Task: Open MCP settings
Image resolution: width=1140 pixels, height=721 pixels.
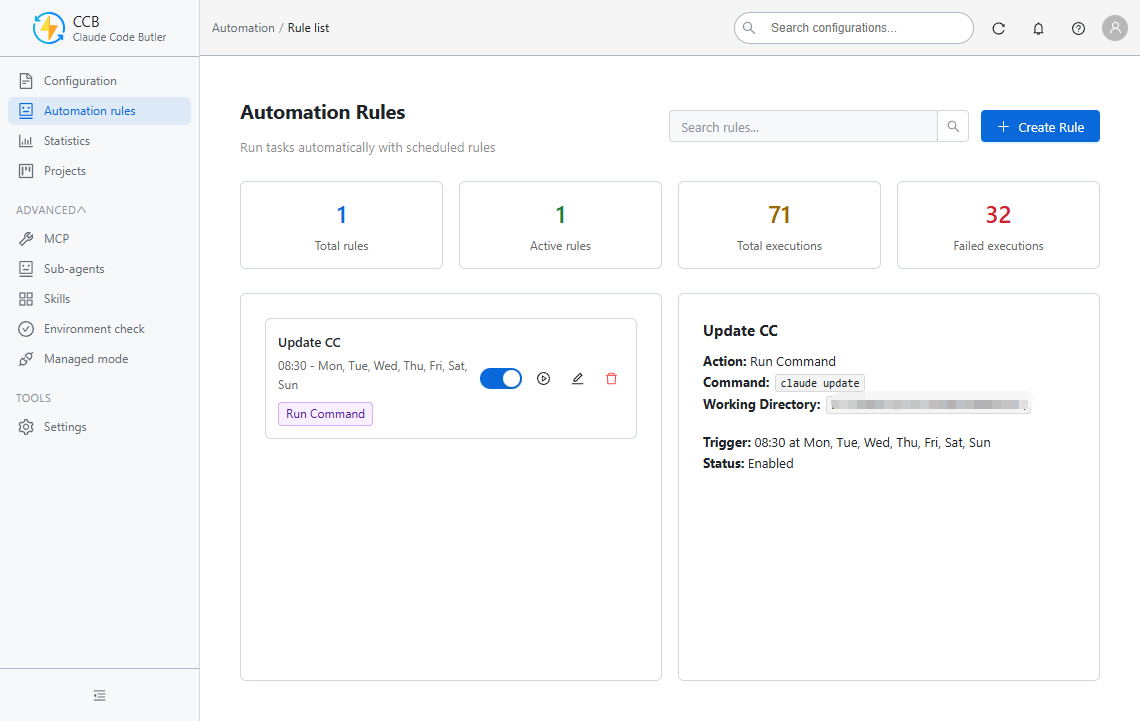Action: pyautogui.click(x=100, y=238)
